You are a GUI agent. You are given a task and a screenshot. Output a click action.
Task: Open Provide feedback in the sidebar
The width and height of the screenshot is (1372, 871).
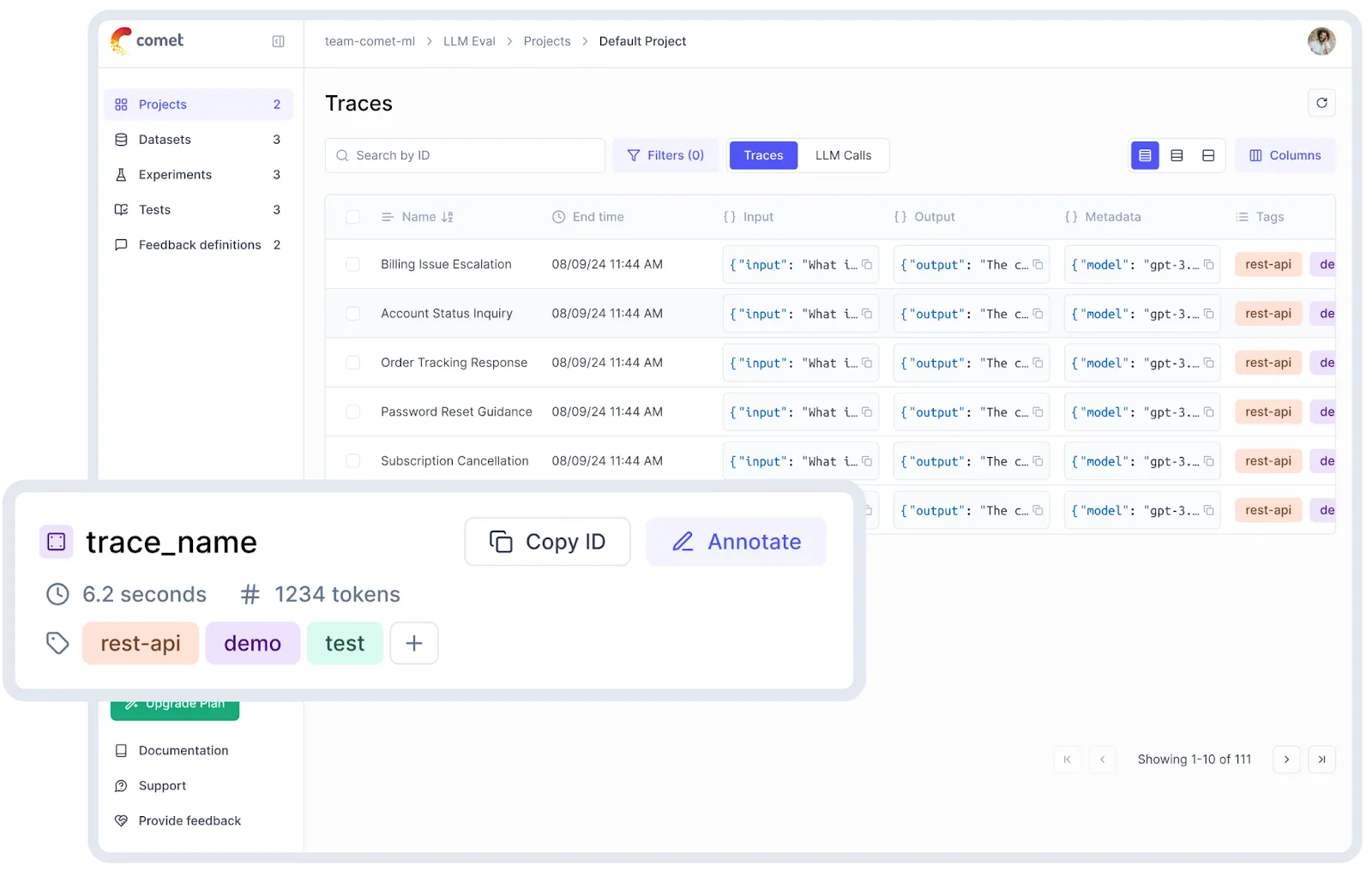tap(178, 820)
